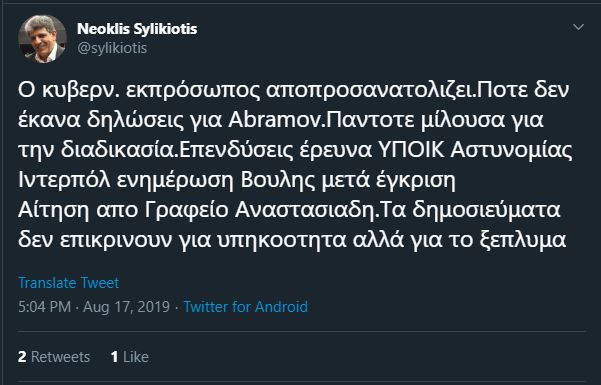View the 1 Like list
This screenshot has height=385, width=601.
tap(130, 357)
